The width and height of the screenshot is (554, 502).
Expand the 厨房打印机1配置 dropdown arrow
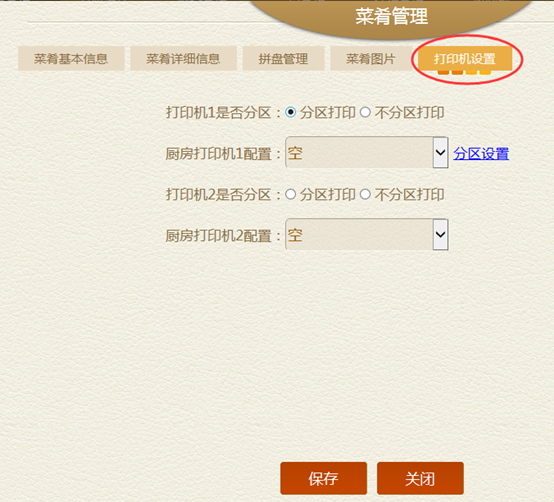point(440,153)
